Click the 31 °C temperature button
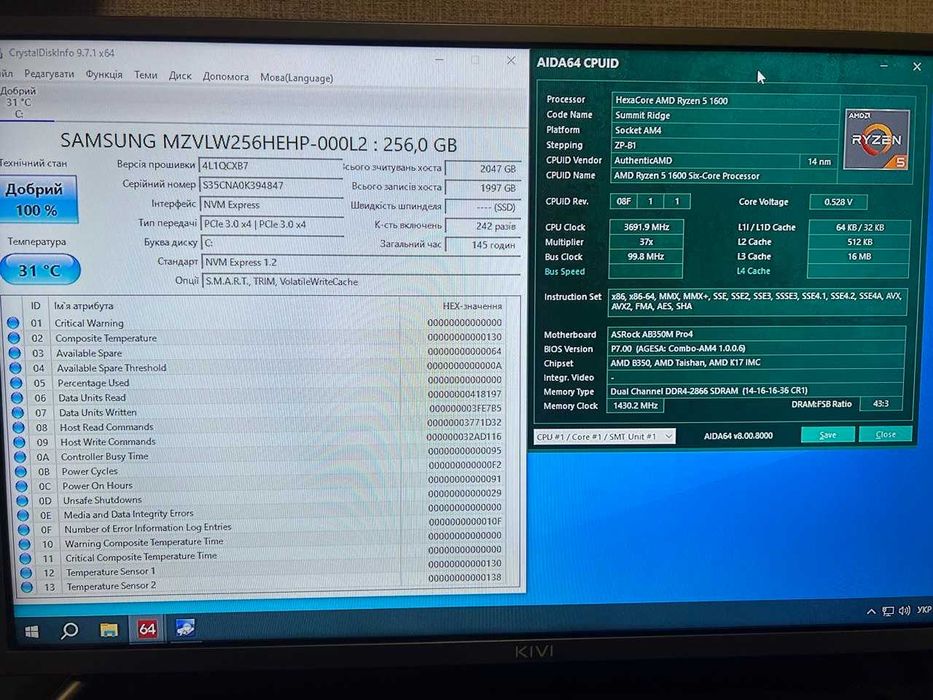This screenshot has width=933, height=700. coord(39,270)
